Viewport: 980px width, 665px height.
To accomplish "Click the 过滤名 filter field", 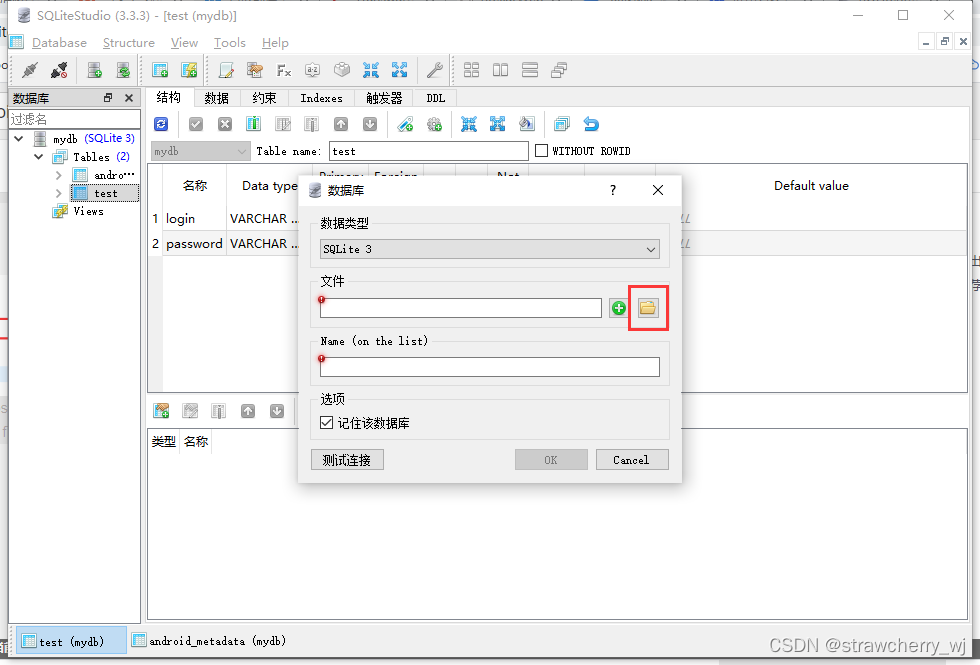I will (74, 119).
